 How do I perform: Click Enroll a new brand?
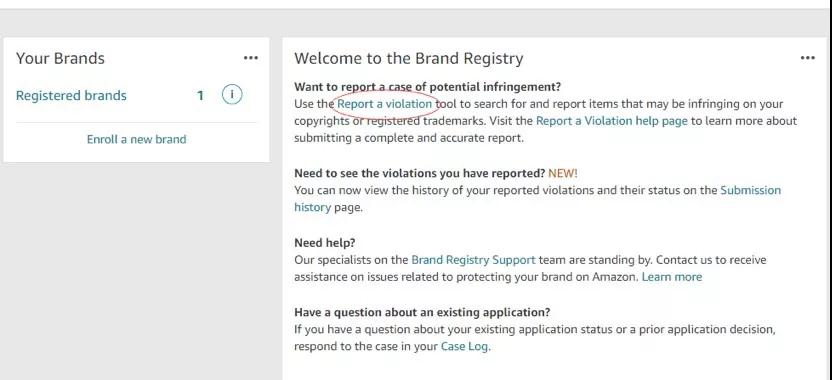coord(136,139)
